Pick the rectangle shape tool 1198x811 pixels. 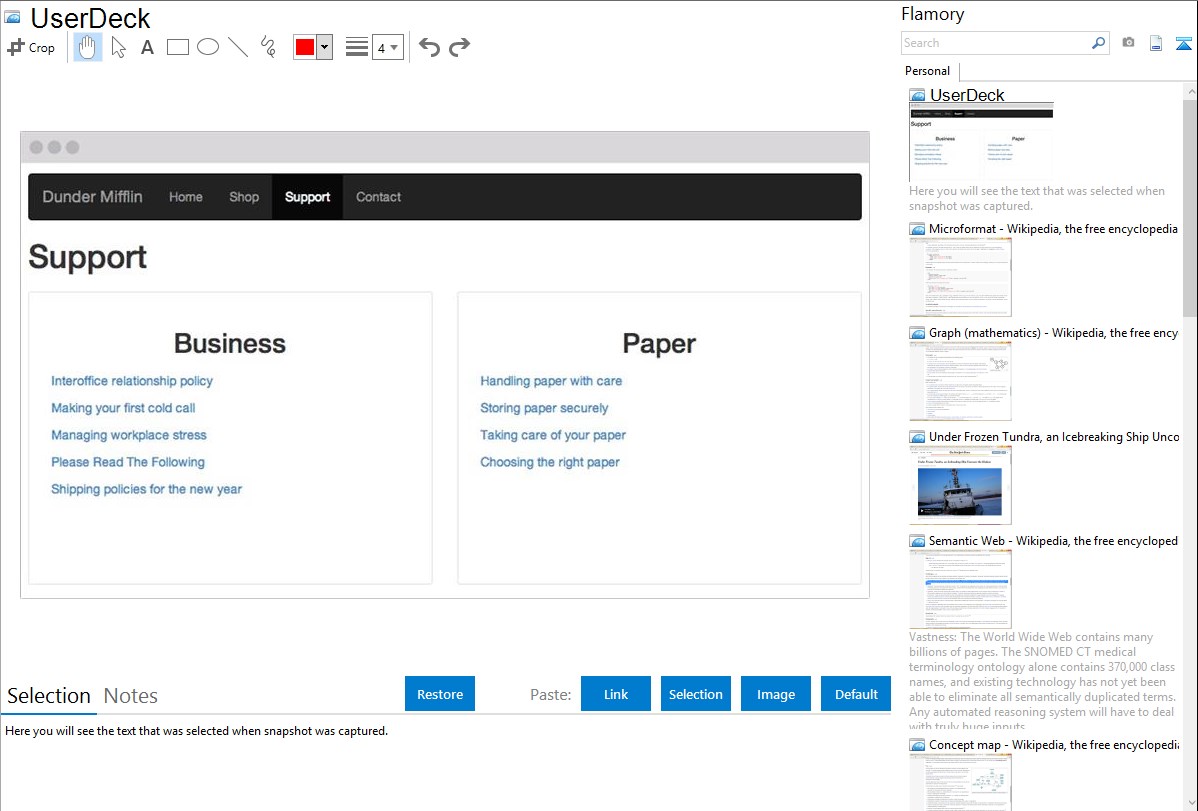[x=178, y=47]
